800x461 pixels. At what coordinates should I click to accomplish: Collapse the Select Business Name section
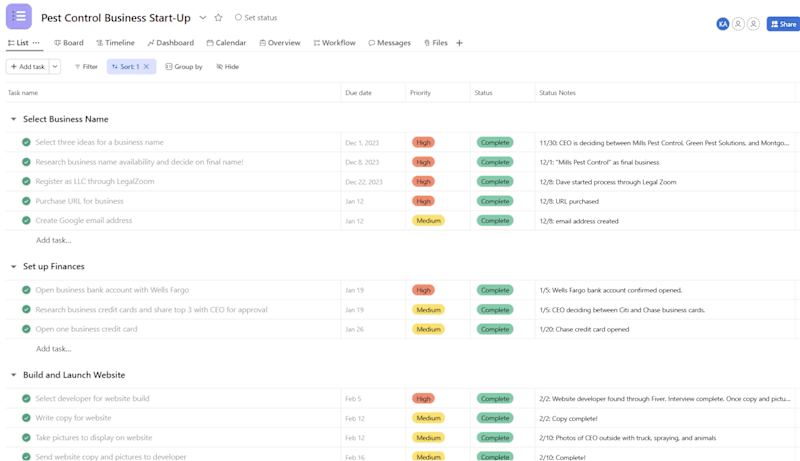coord(14,119)
